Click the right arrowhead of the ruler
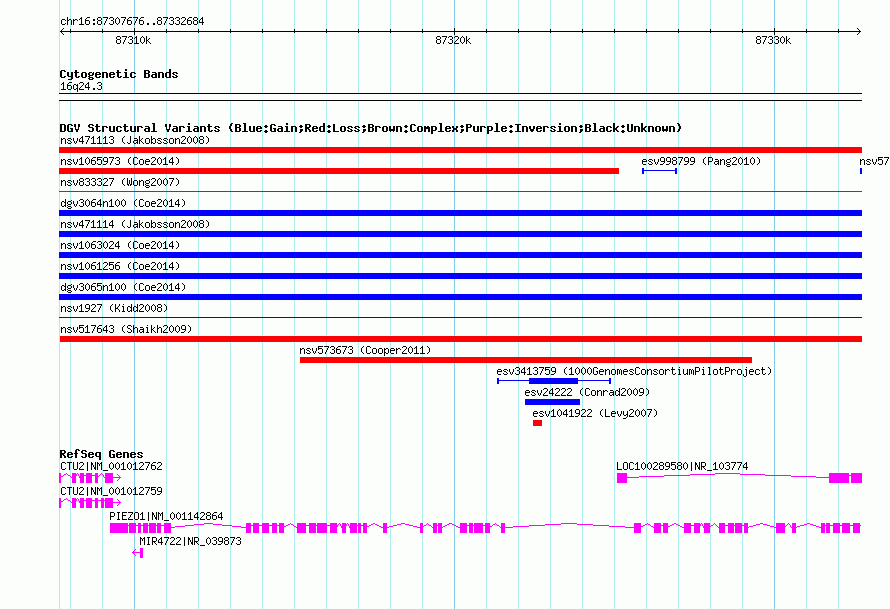 [x=859, y=31]
